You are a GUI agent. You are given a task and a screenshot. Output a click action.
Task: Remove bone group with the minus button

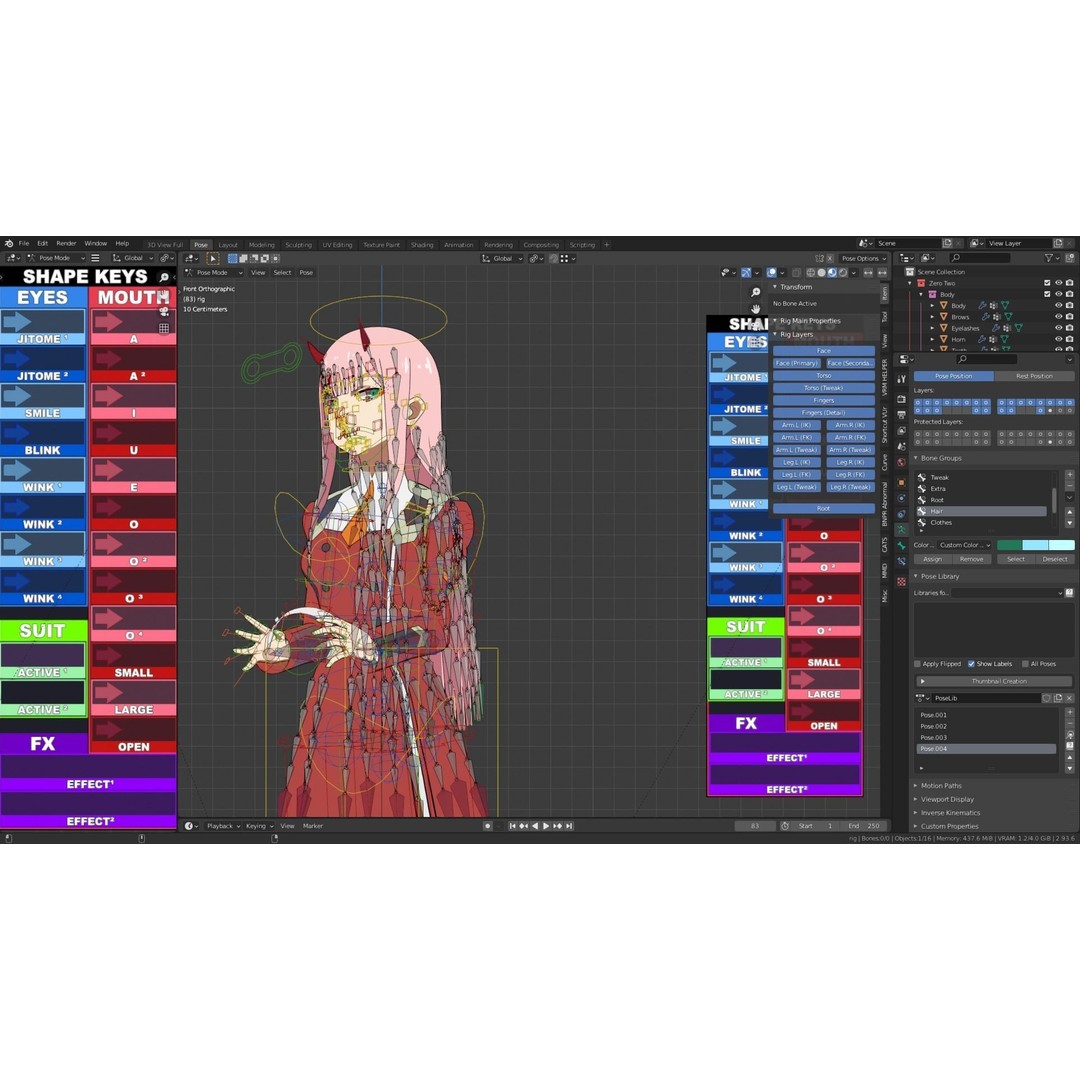click(1070, 486)
